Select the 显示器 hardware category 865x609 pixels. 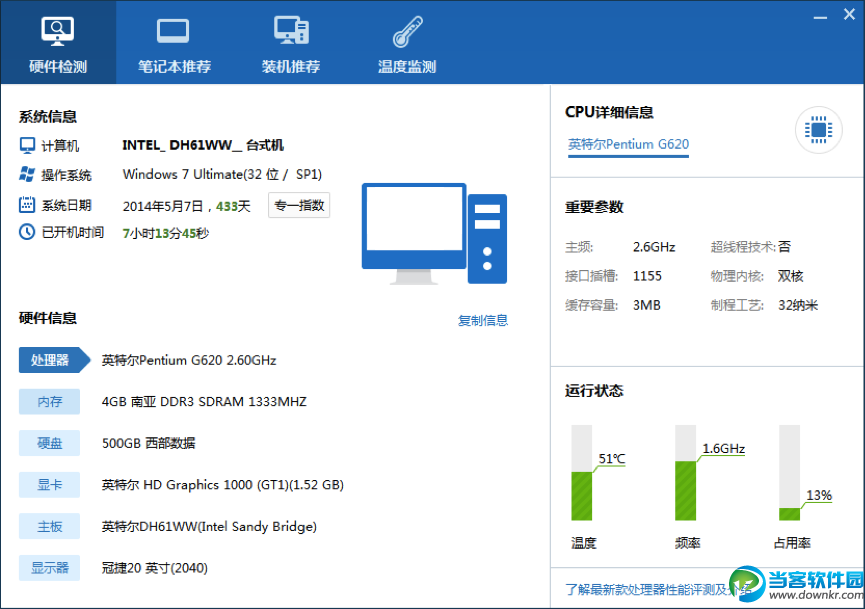(49, 568)
